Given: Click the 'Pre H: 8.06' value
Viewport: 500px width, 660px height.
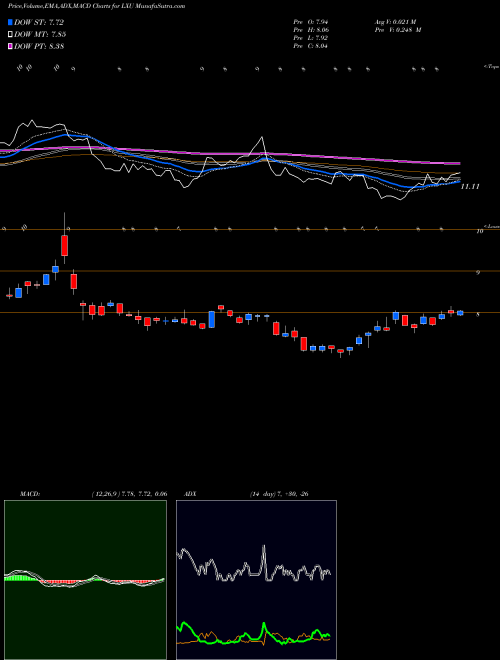Looking at the screenshot, I should (x=311, y=30).
